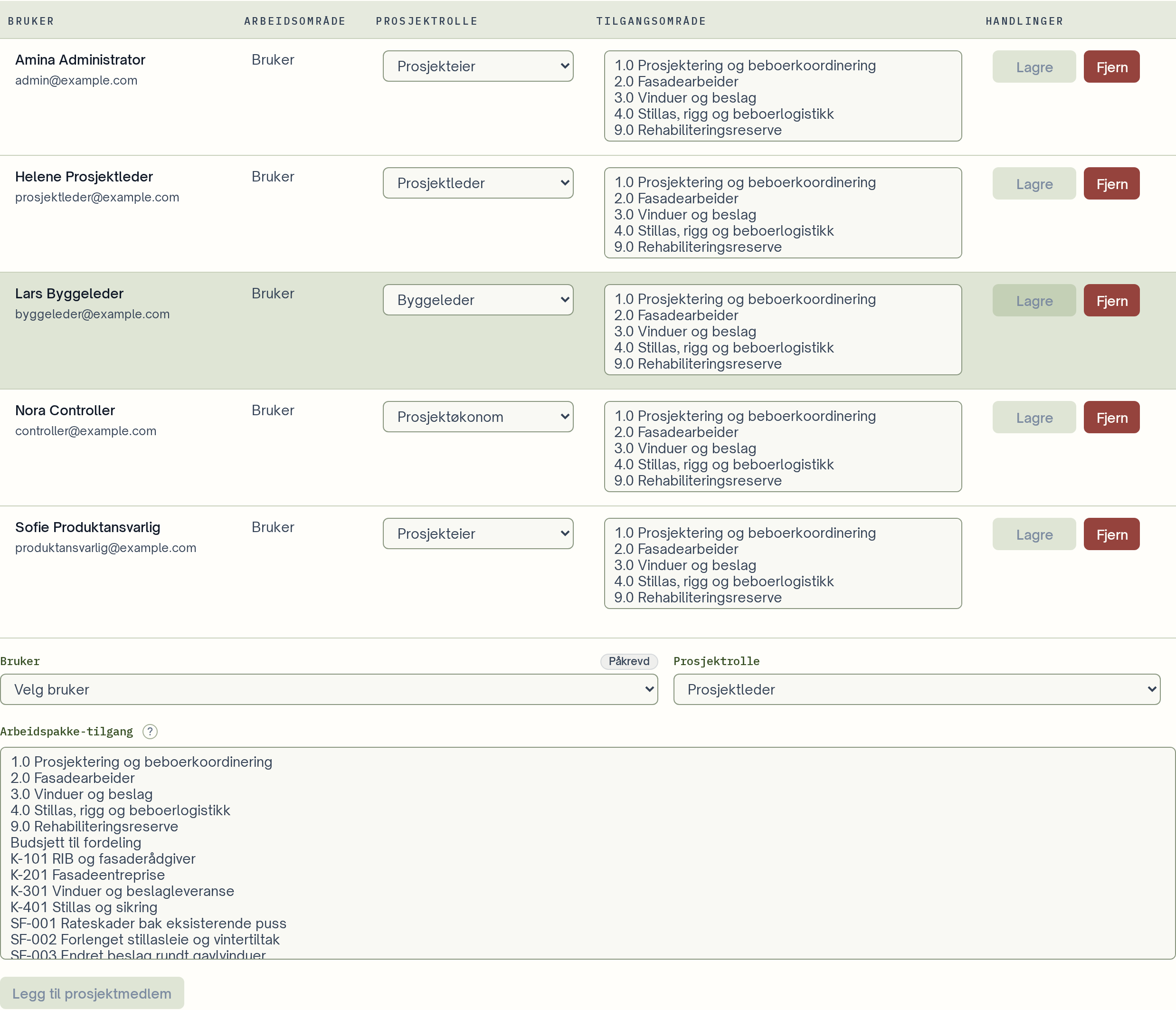Click the name Helene Prosjektleder
1176x1010 pixels.
84,177
